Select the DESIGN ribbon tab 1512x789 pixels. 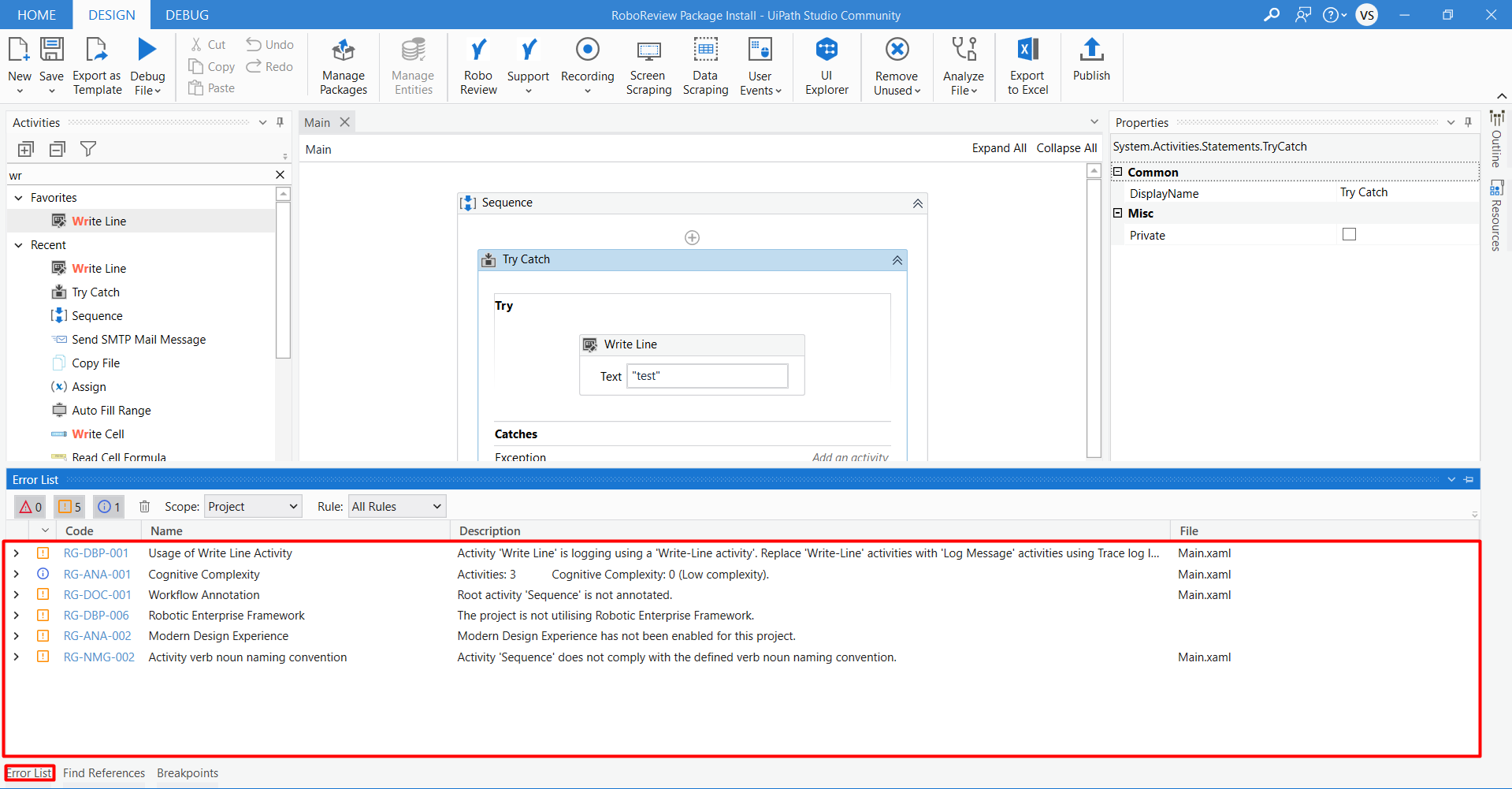click(111, 15)
